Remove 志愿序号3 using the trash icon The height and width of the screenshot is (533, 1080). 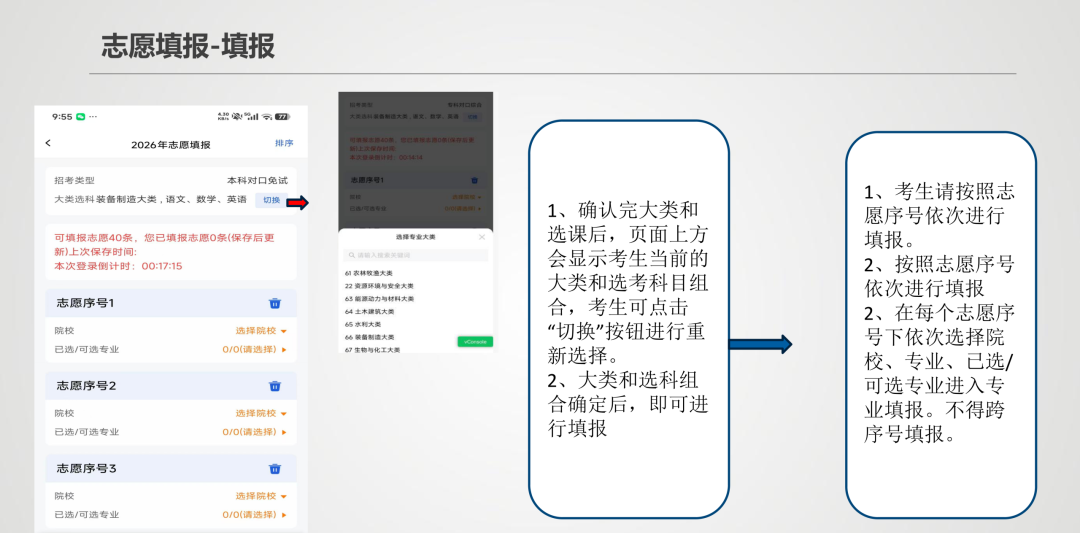pos(275,469)
